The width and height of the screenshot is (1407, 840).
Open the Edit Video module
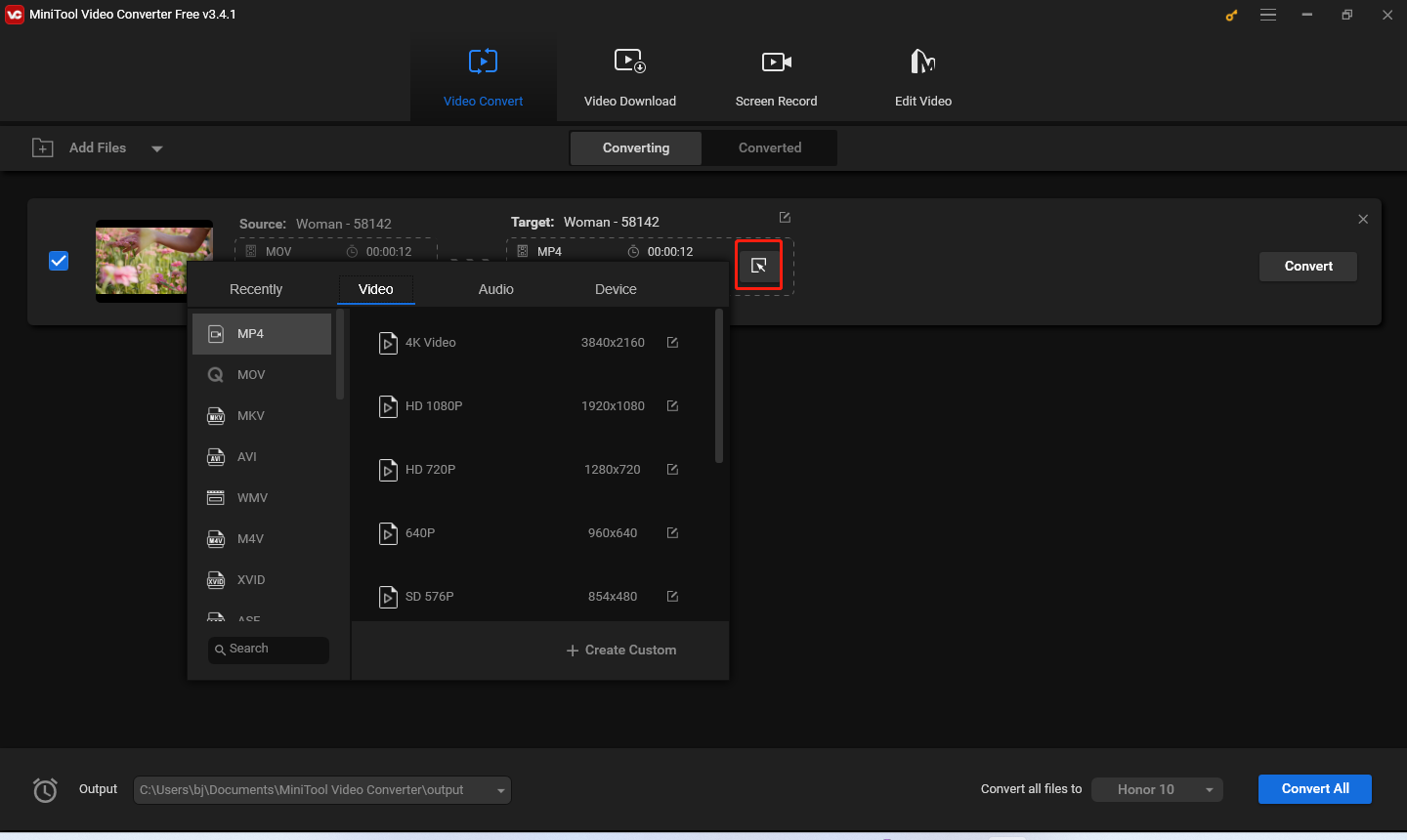point(922,79)
